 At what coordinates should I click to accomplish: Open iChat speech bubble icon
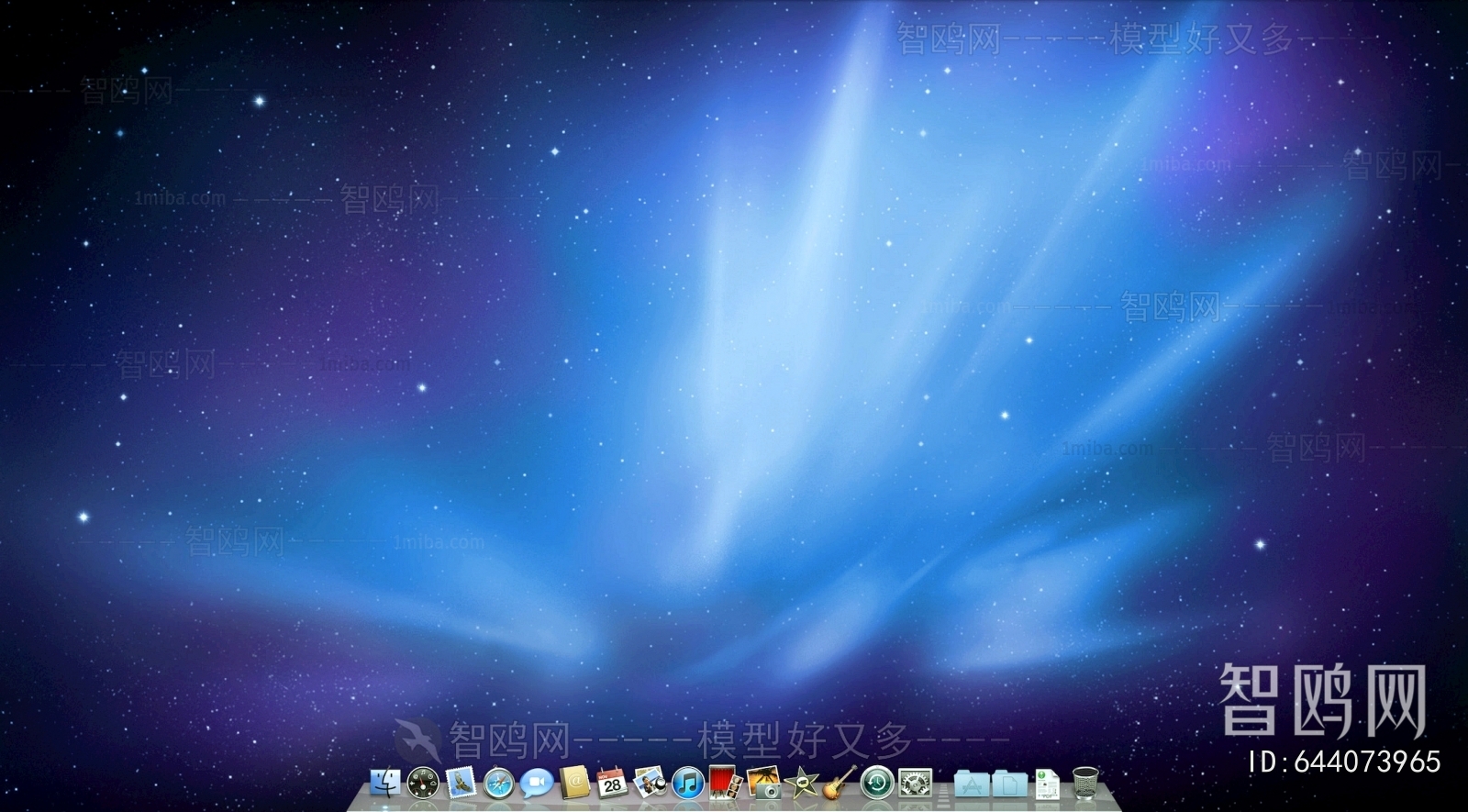click(536, 783)
